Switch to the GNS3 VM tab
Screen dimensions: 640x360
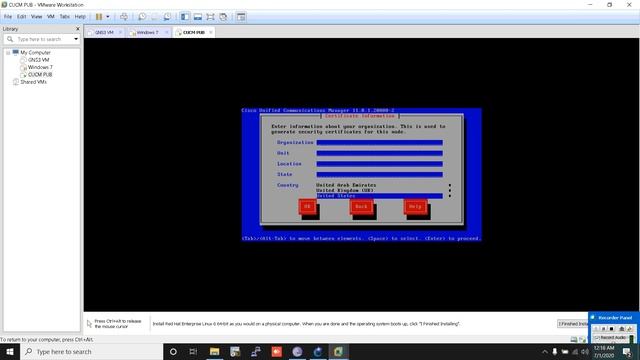(x=104, y=32)
